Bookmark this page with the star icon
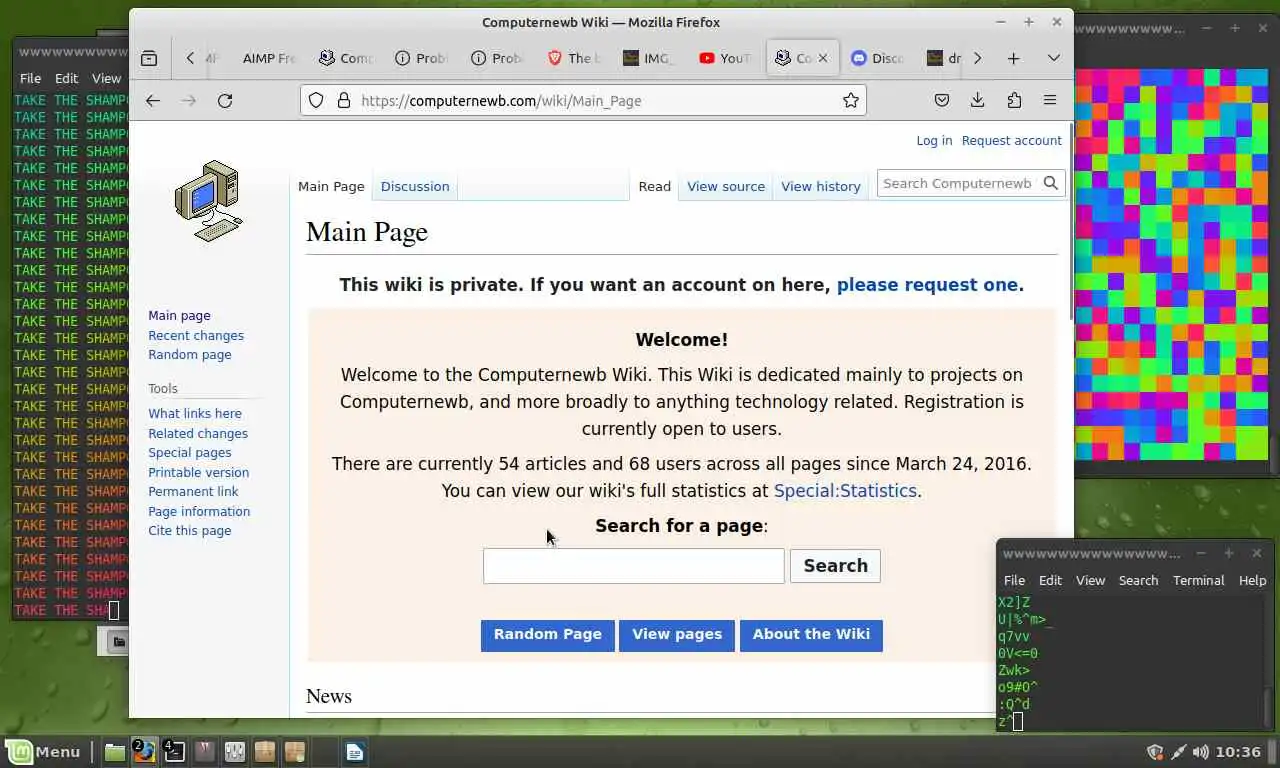 tap(851, 100)
